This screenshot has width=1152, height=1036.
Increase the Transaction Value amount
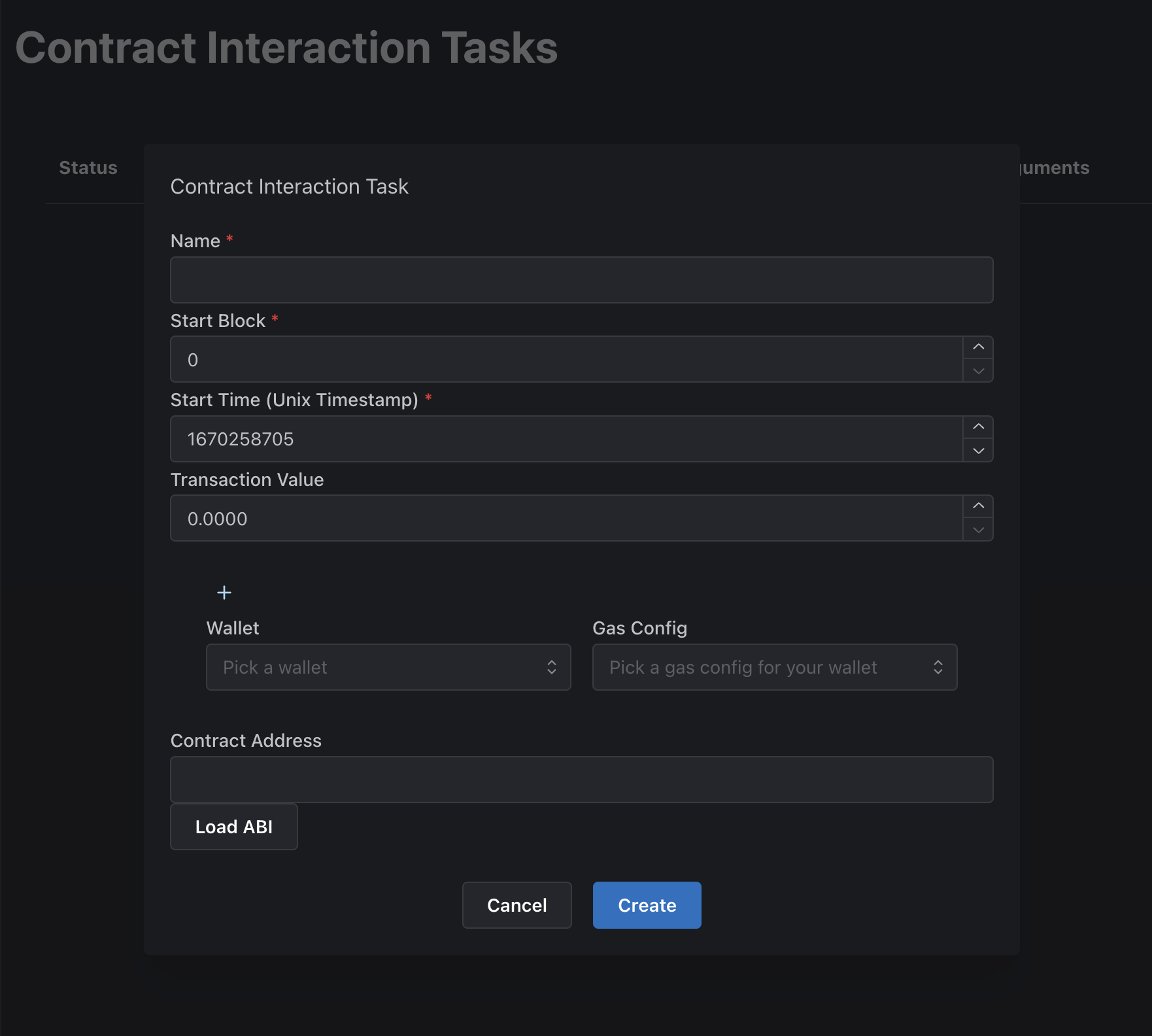[978, 506]
